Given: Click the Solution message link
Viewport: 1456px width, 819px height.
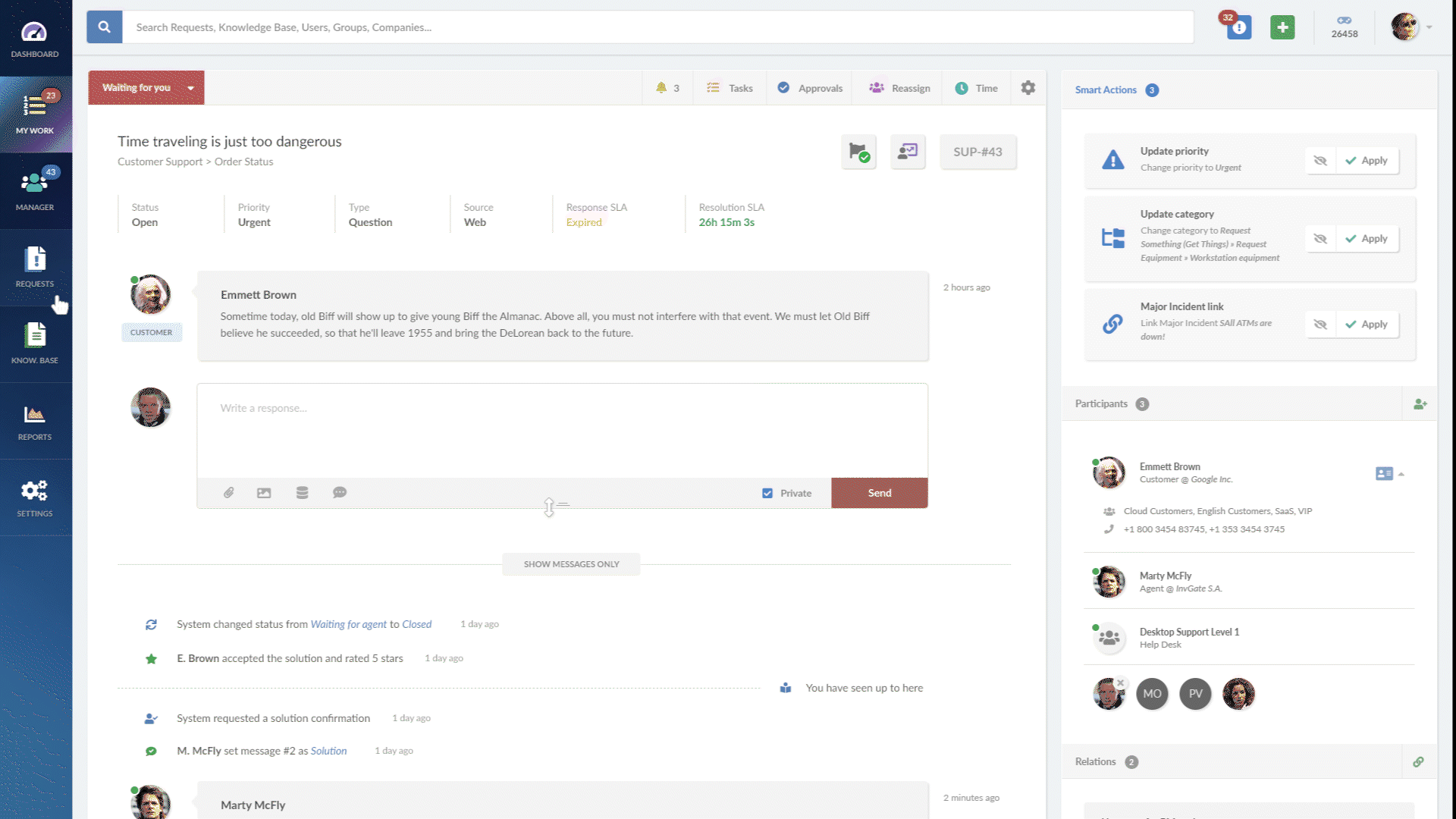Looking at the screenshot, I should [328, 750].
